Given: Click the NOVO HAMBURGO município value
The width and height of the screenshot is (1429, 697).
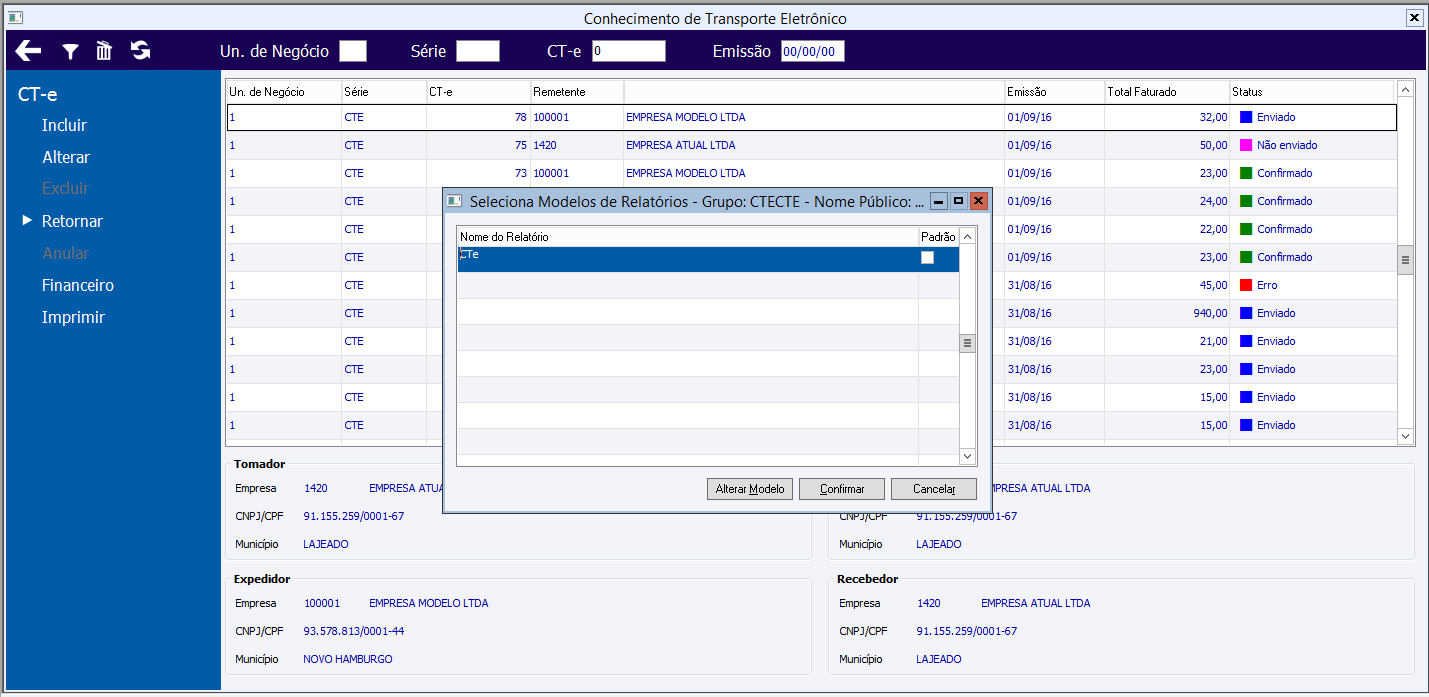Looking at the screenshot, I should click(348, 659).
